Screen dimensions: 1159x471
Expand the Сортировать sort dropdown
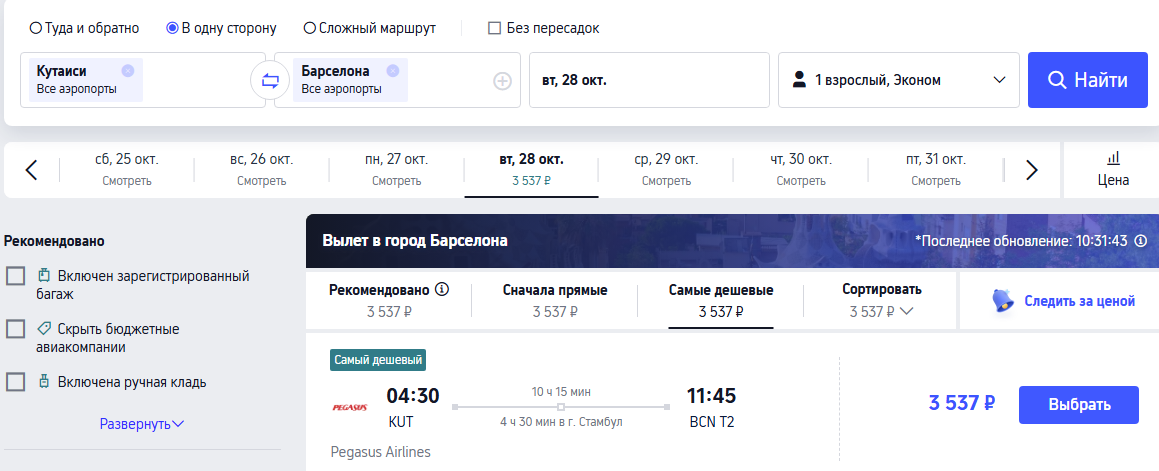(x=881, y=300)
